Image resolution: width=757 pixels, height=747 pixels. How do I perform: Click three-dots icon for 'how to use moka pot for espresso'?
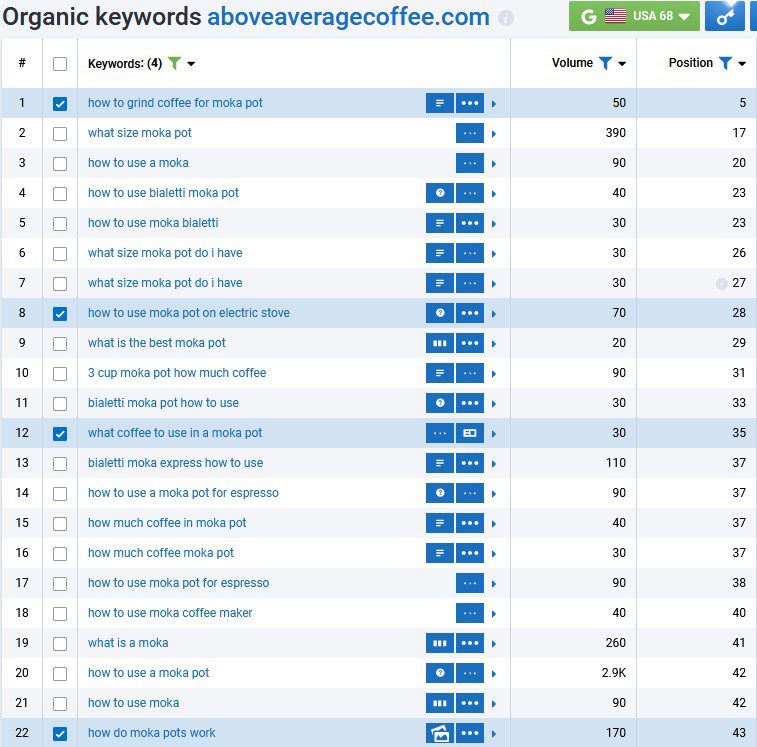click(x=470, y=583)
